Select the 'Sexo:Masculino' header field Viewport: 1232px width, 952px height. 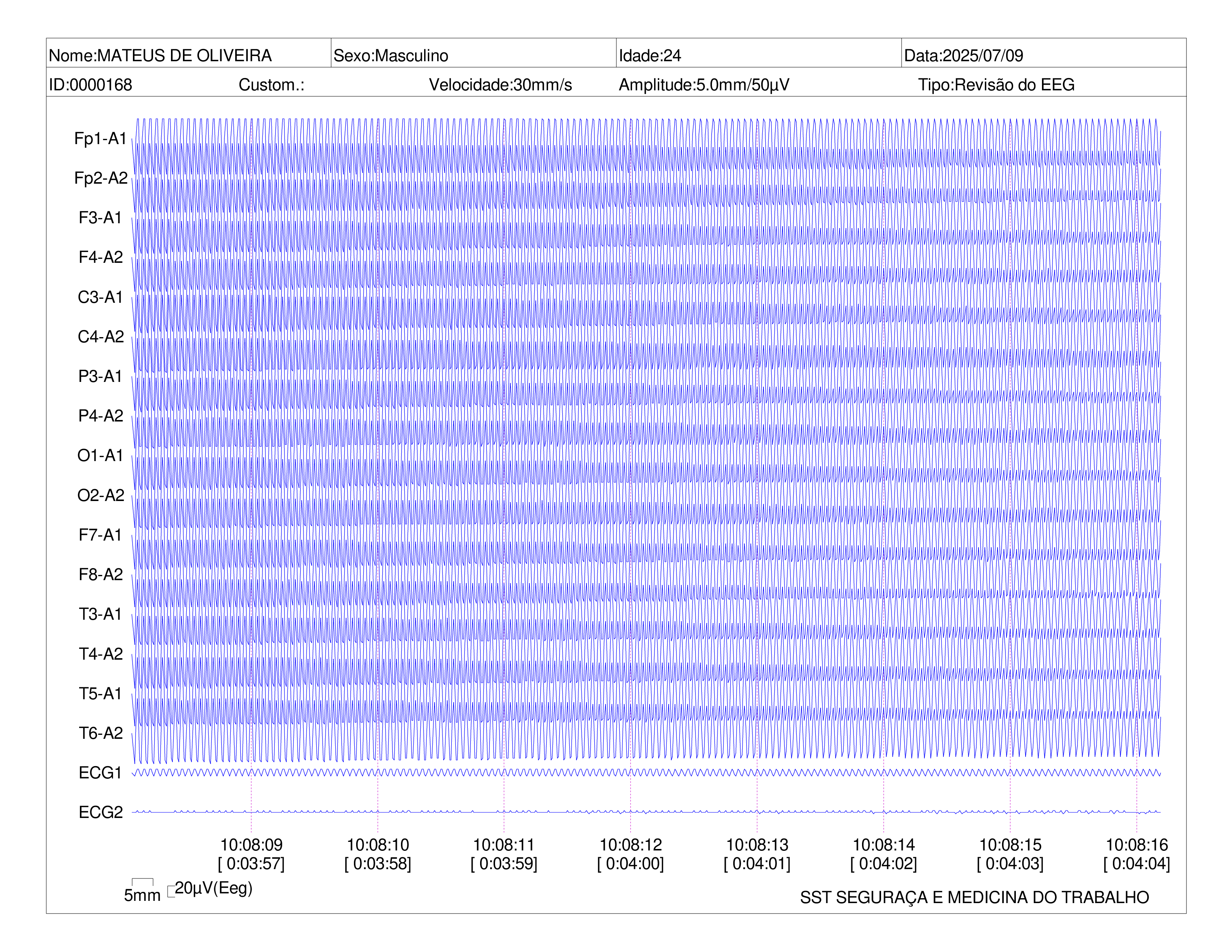tap(391, 55)
